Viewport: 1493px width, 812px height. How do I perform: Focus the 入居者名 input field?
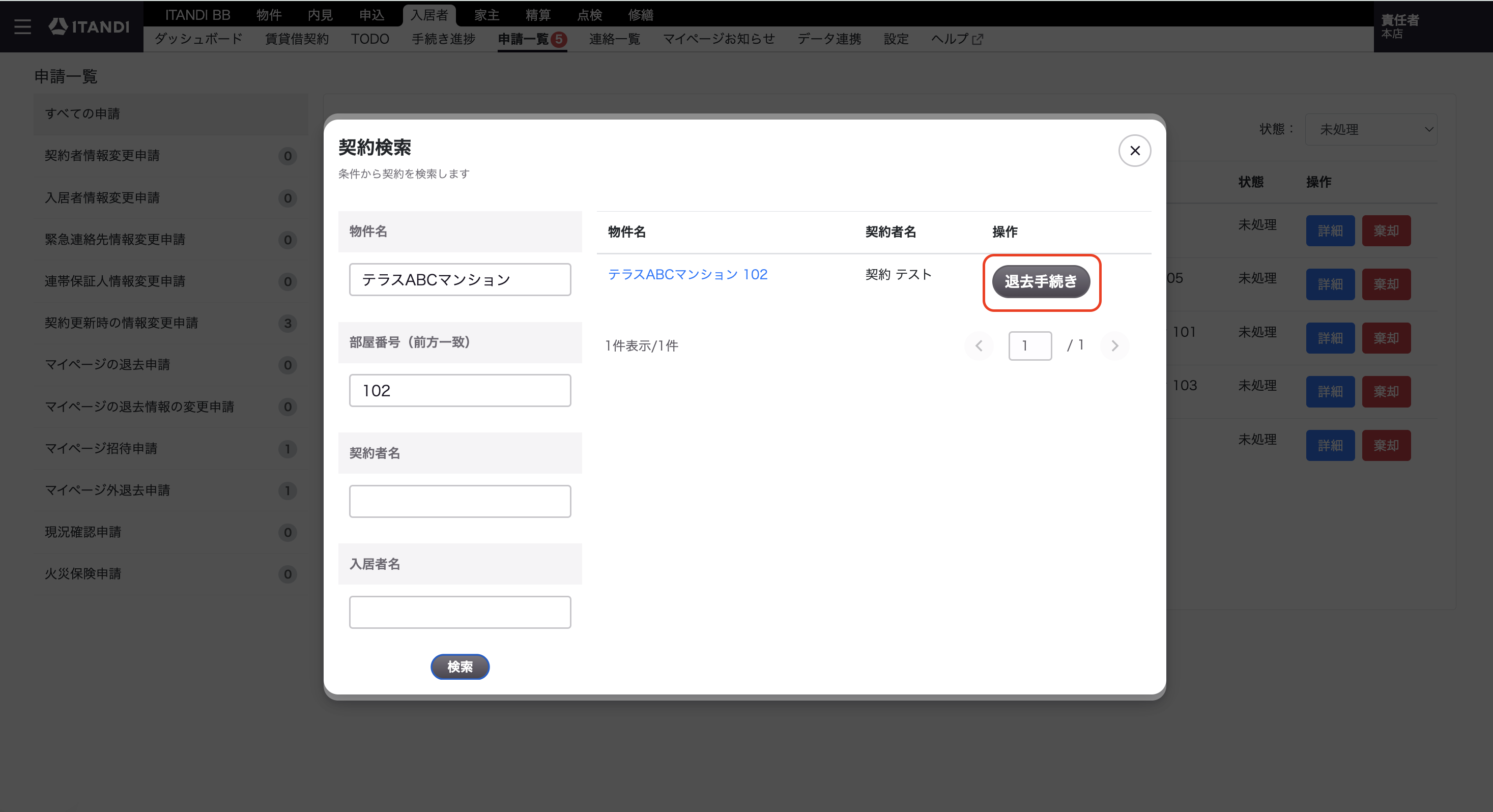coord(460,612)
